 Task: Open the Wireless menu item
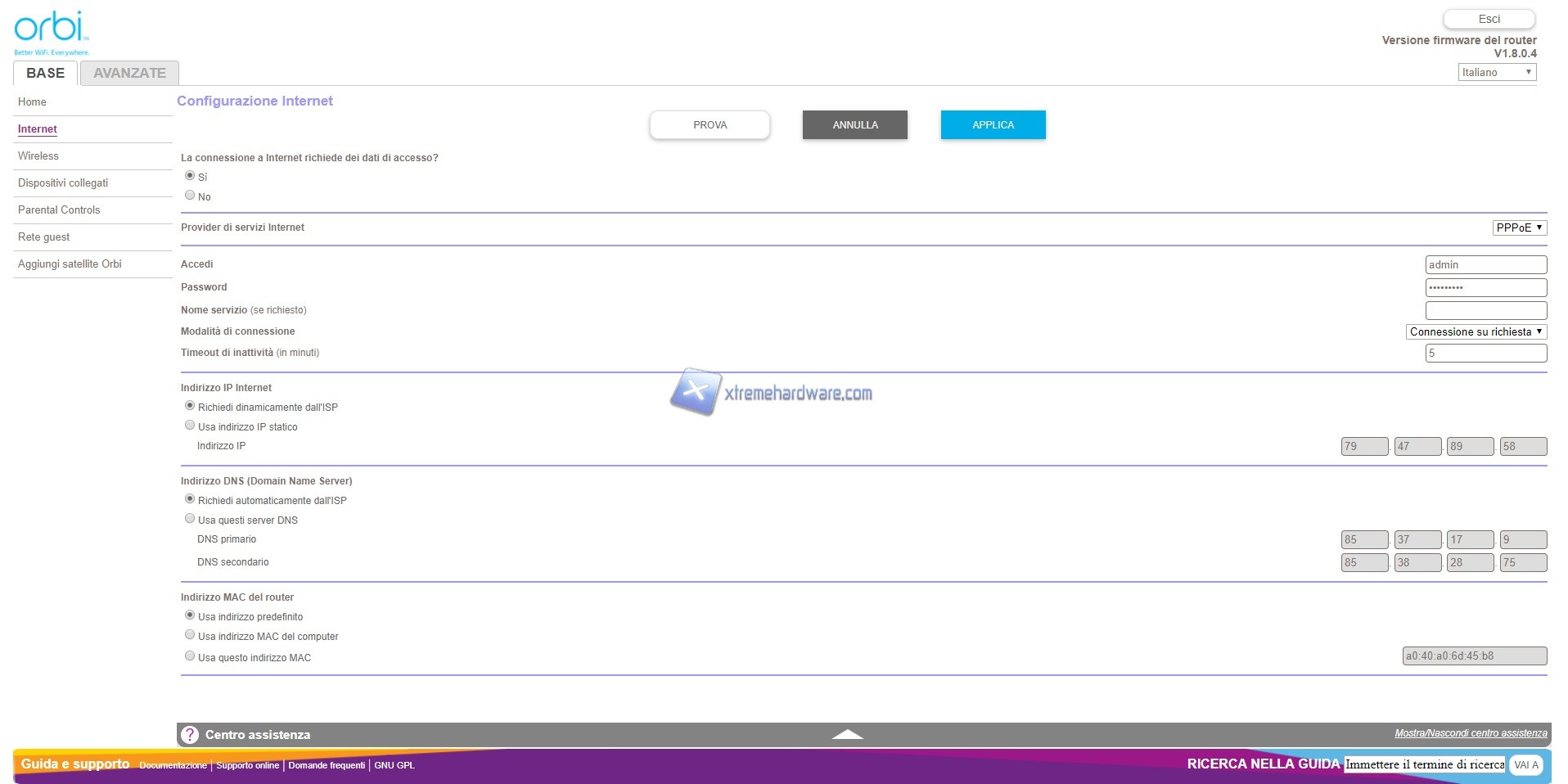click(x=38, y=156)
